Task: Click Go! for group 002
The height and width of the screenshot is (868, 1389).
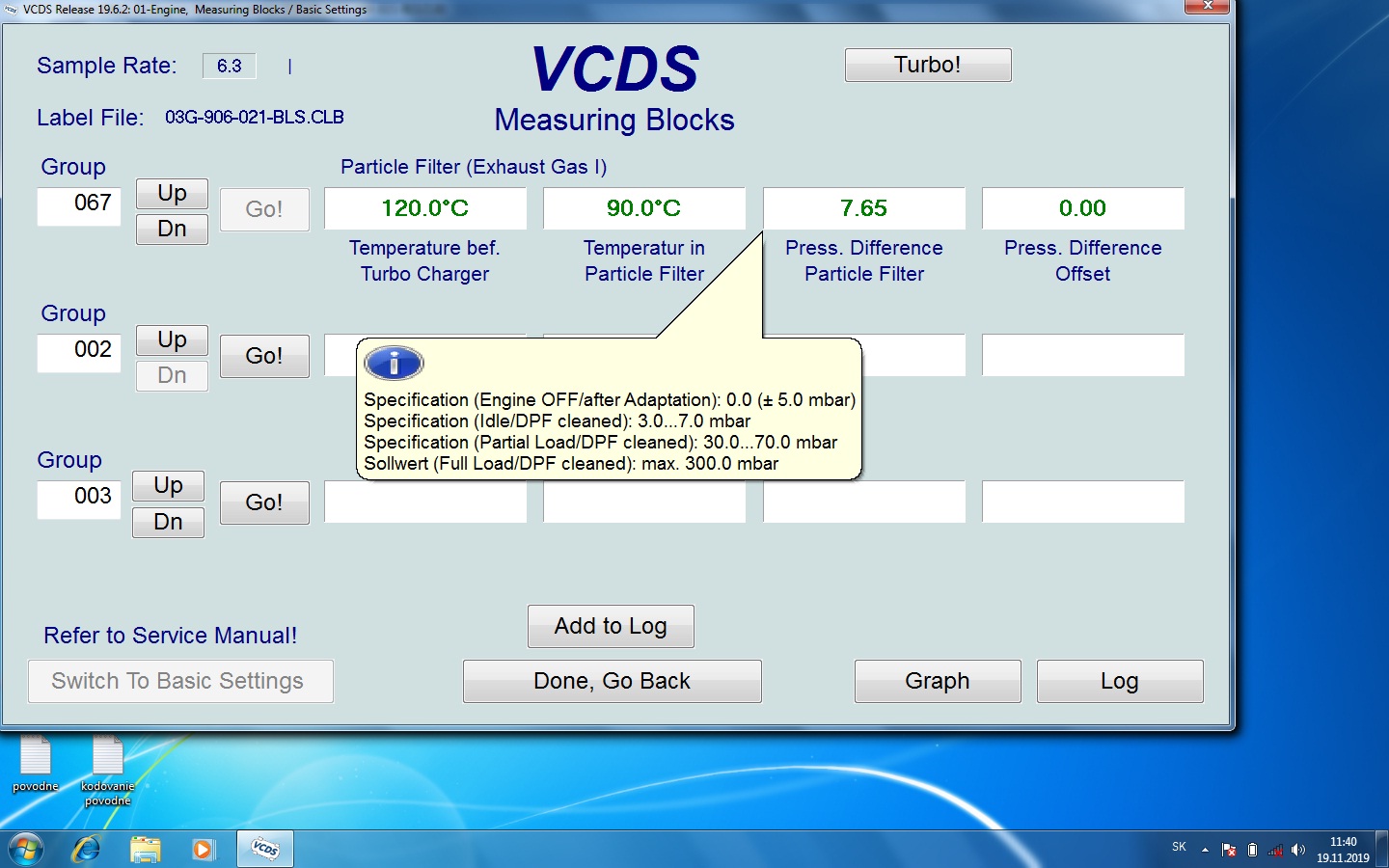Action: pyautogui.click(x=264, y=356)
